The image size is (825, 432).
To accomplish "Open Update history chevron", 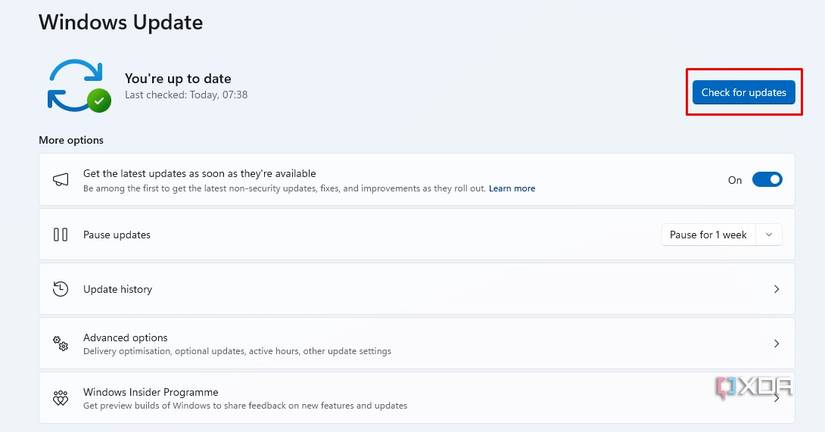I will (777, 289).
